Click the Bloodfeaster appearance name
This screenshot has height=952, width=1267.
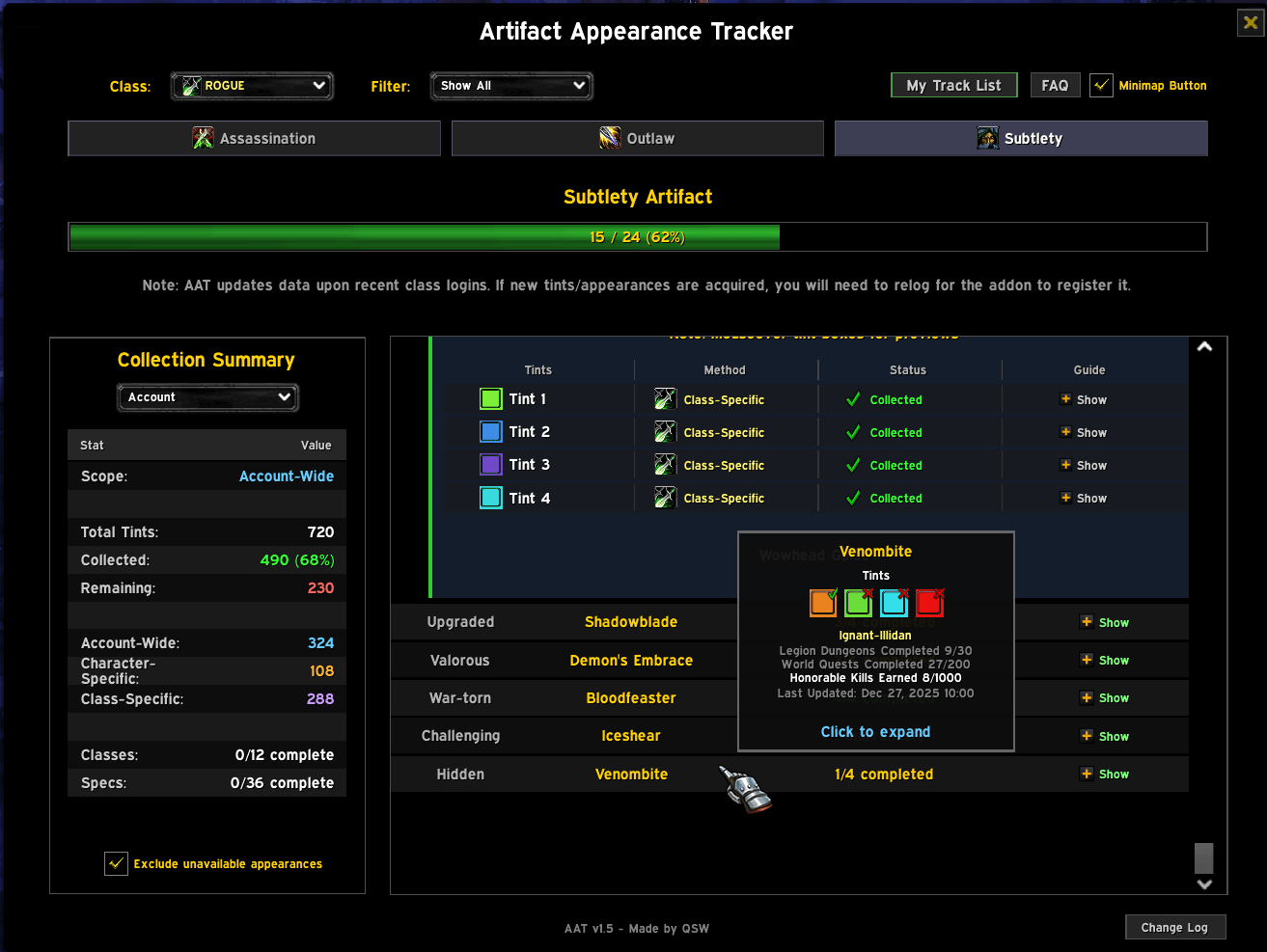click(x=631, y=697)
